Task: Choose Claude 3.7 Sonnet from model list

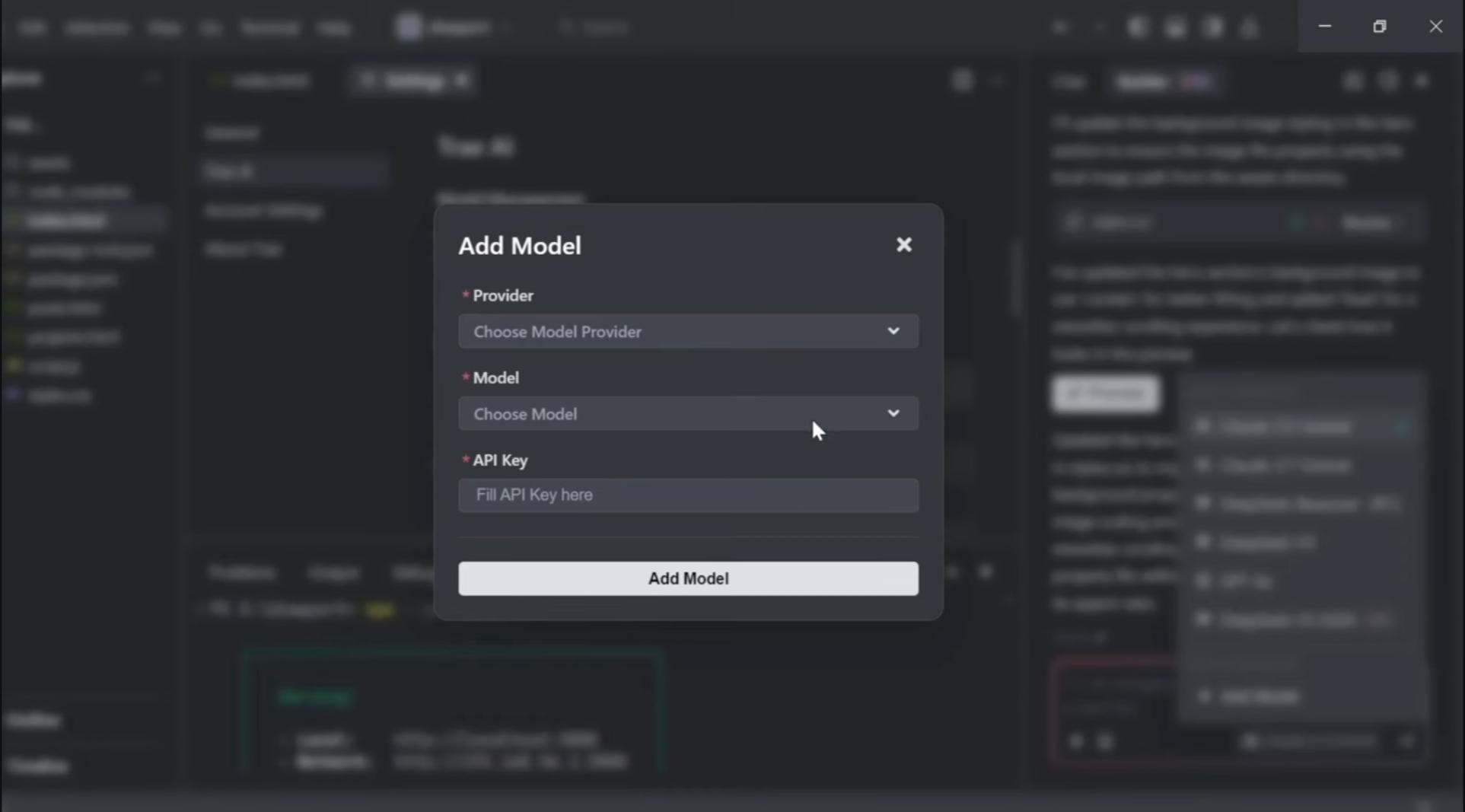Action: click(x=1285, y=465)
